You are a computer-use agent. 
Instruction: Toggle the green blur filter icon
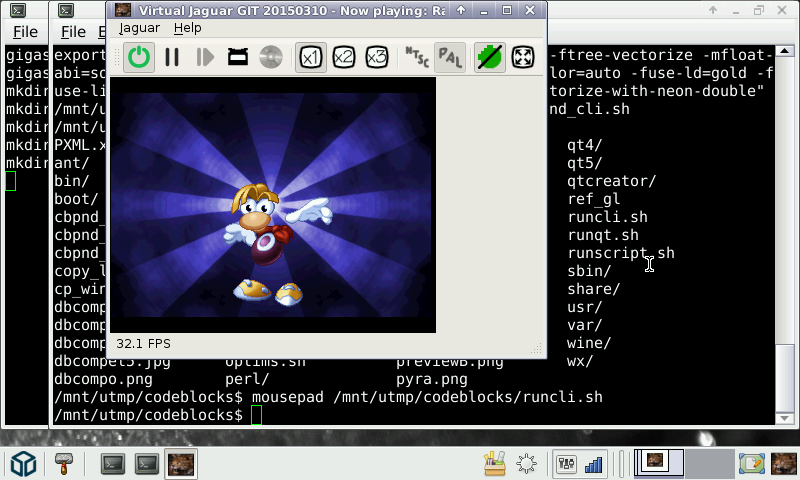pos(489,57)
